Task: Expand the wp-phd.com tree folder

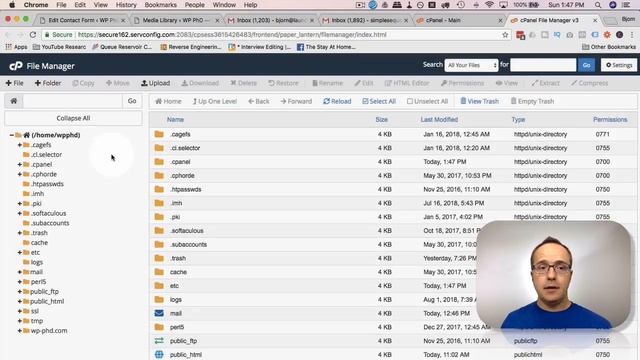Action: 19,331
